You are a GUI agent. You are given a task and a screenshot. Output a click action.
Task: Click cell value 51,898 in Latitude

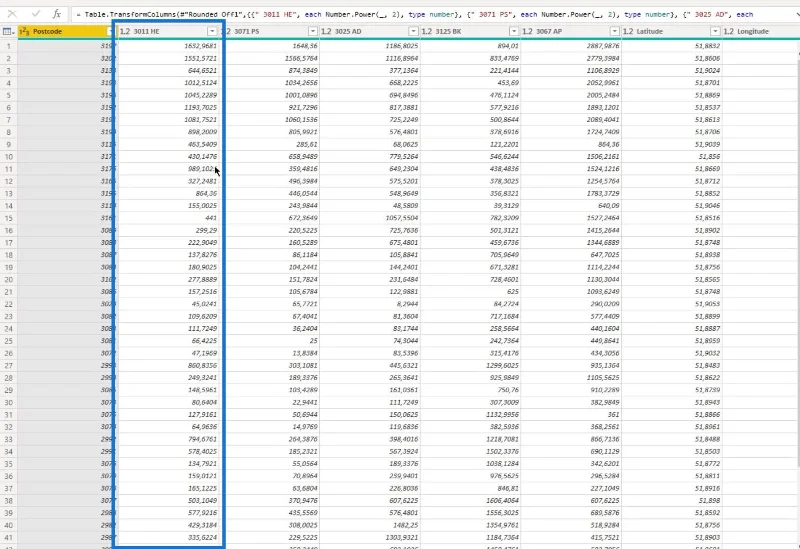(x=709, y=501)
